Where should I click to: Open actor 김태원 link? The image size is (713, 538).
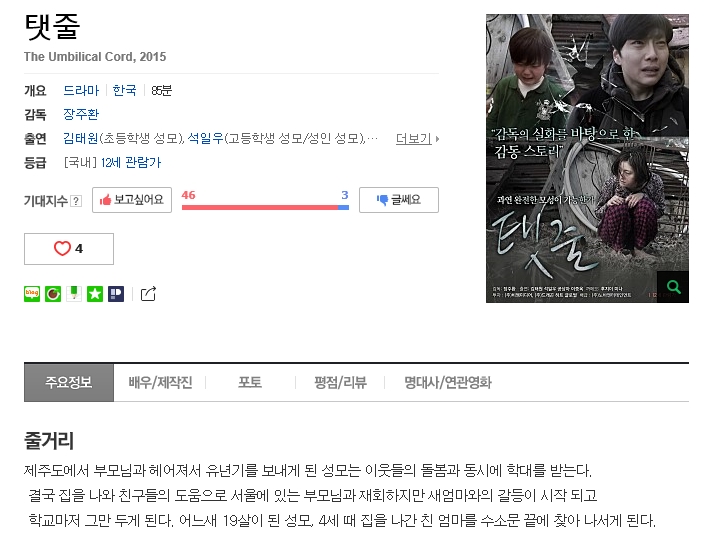(x=81, y=138)
